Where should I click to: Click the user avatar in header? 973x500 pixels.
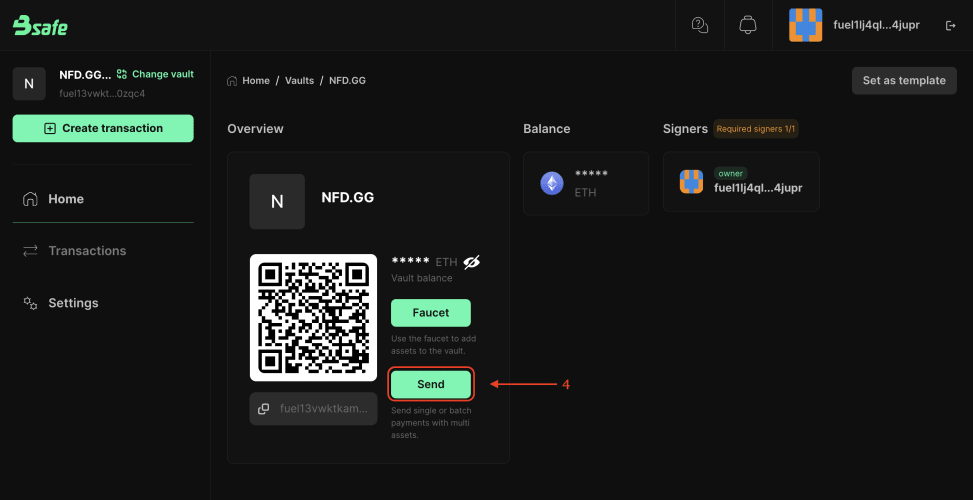(x=805, y=25)
